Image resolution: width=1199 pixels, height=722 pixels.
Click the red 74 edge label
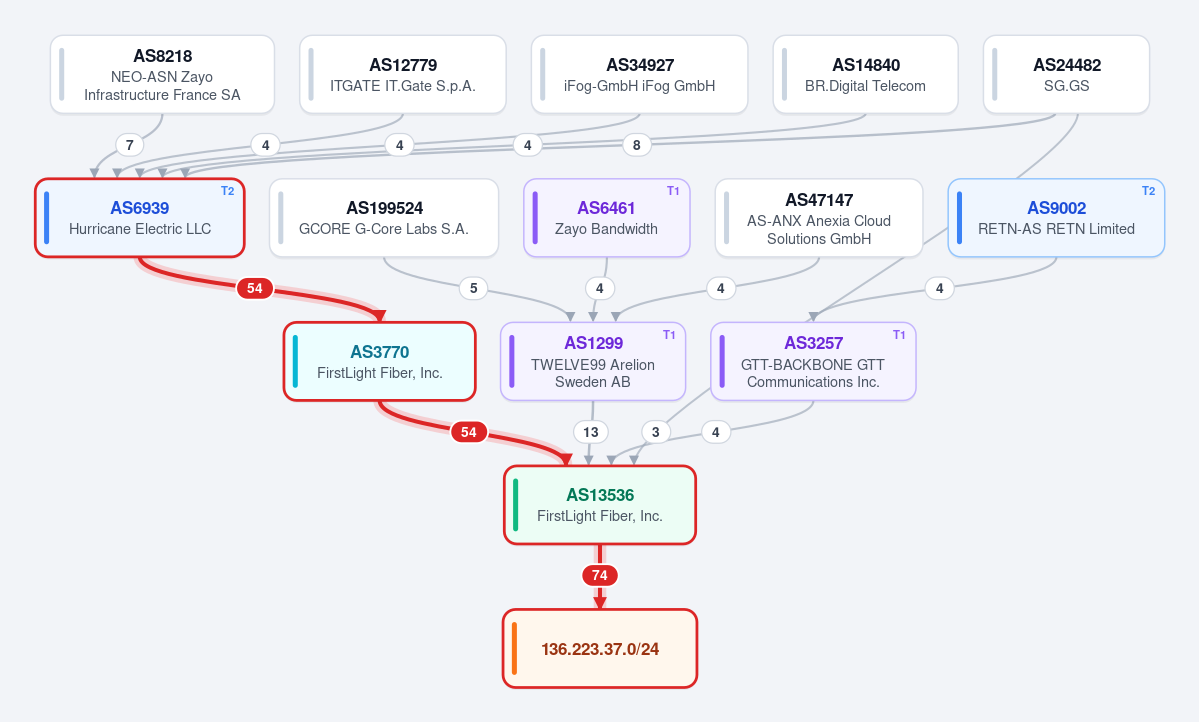point(600,575)
